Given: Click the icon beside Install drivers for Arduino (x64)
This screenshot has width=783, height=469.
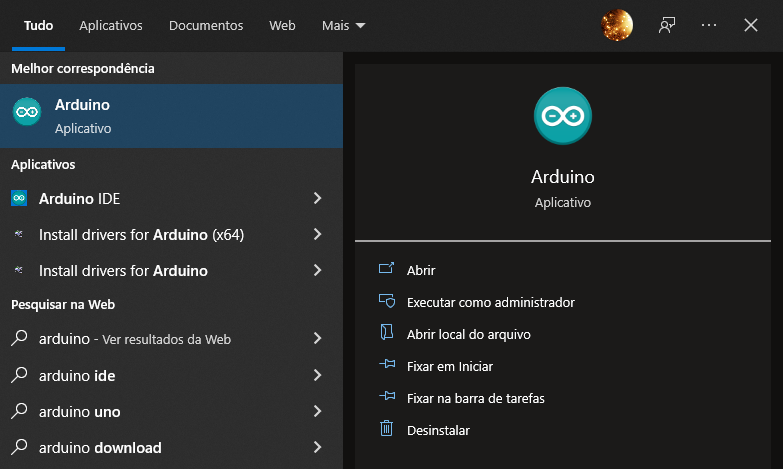Looking at the screenshot, I should [19, 234].
